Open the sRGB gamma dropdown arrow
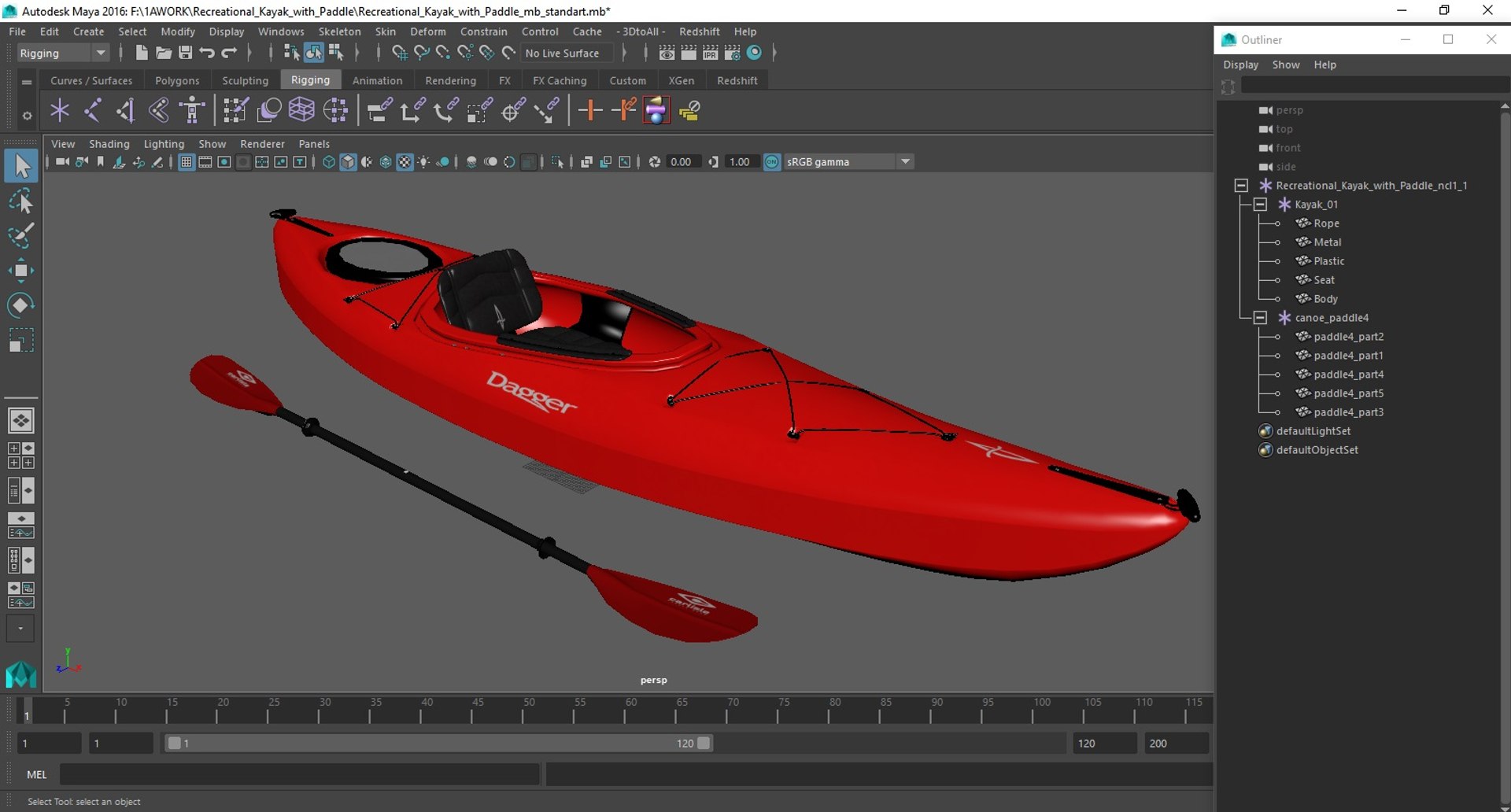1511x812 pixels. click(905, 162)
